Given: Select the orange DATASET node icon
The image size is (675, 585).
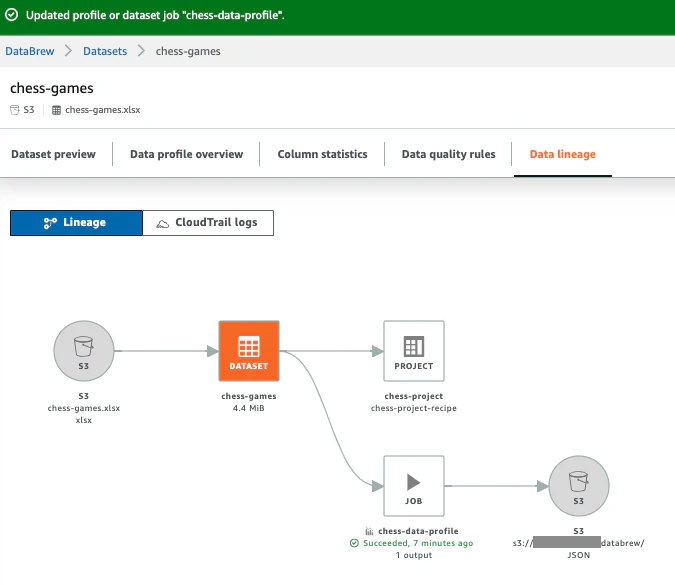Looking at the screenshot, I should (249, 351).
